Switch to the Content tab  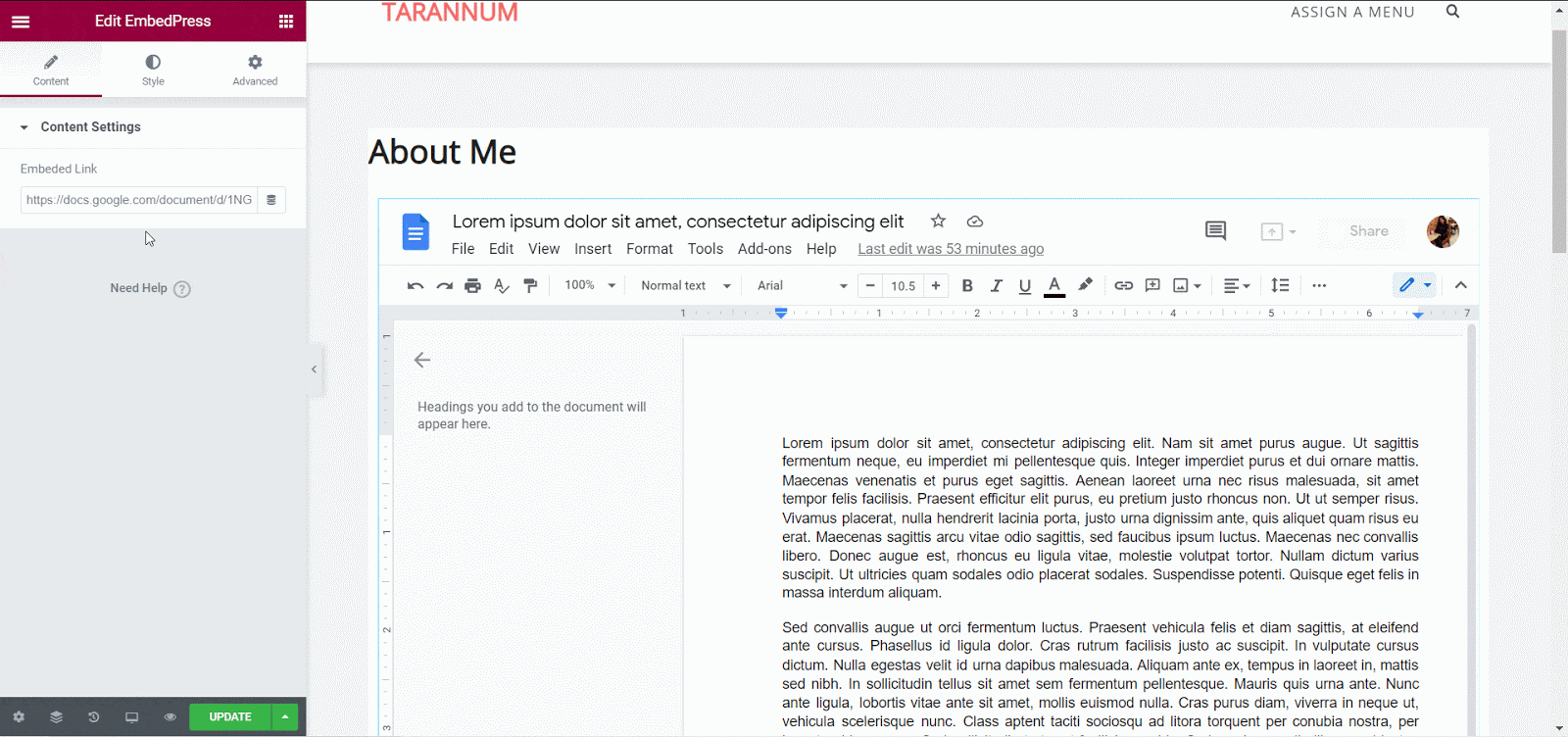click(x=51, y=70)
